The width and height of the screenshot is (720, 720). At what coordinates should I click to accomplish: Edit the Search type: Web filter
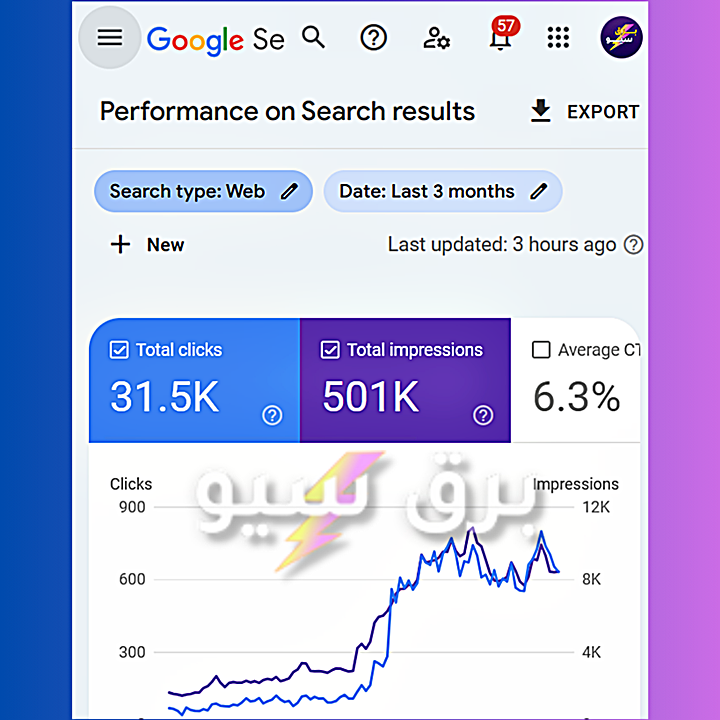pyautogui.click(x=203, y=191)
